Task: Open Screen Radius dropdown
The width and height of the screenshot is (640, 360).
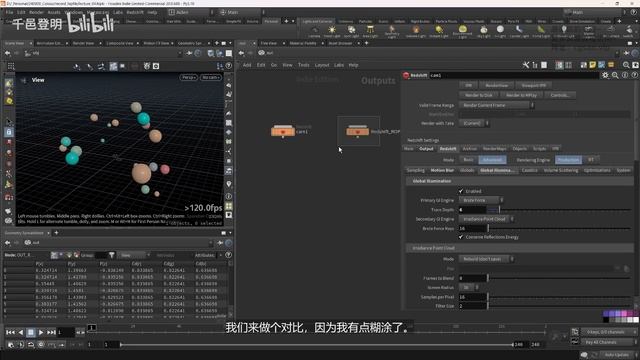Action: point(469,287)
